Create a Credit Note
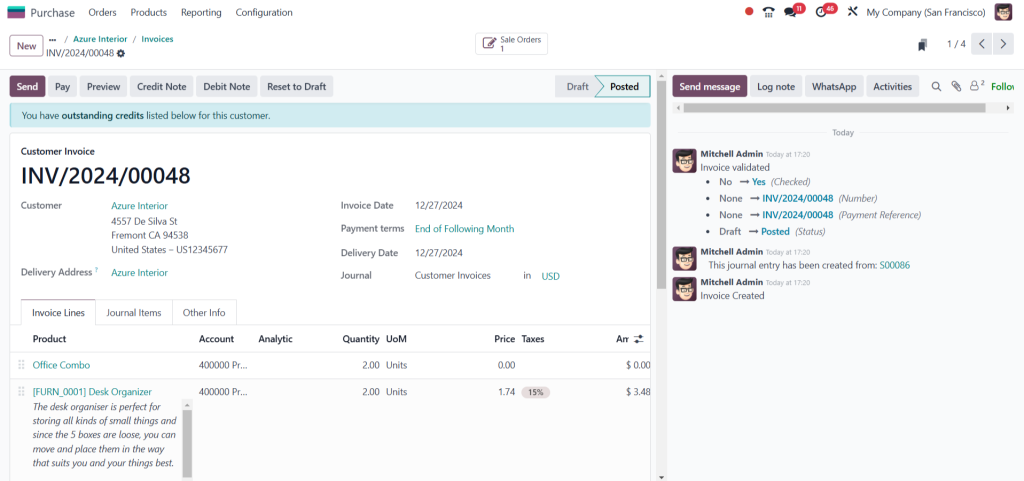The image size is (1024, 481). [162, 86]
